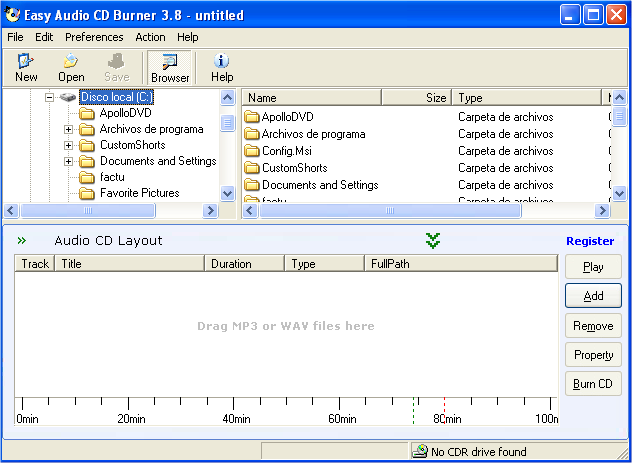Image resolution: width=632 pixels, height=463 pixels.
Task: Click folder tree vertical scroll down arrow
Action: (227, 193)
